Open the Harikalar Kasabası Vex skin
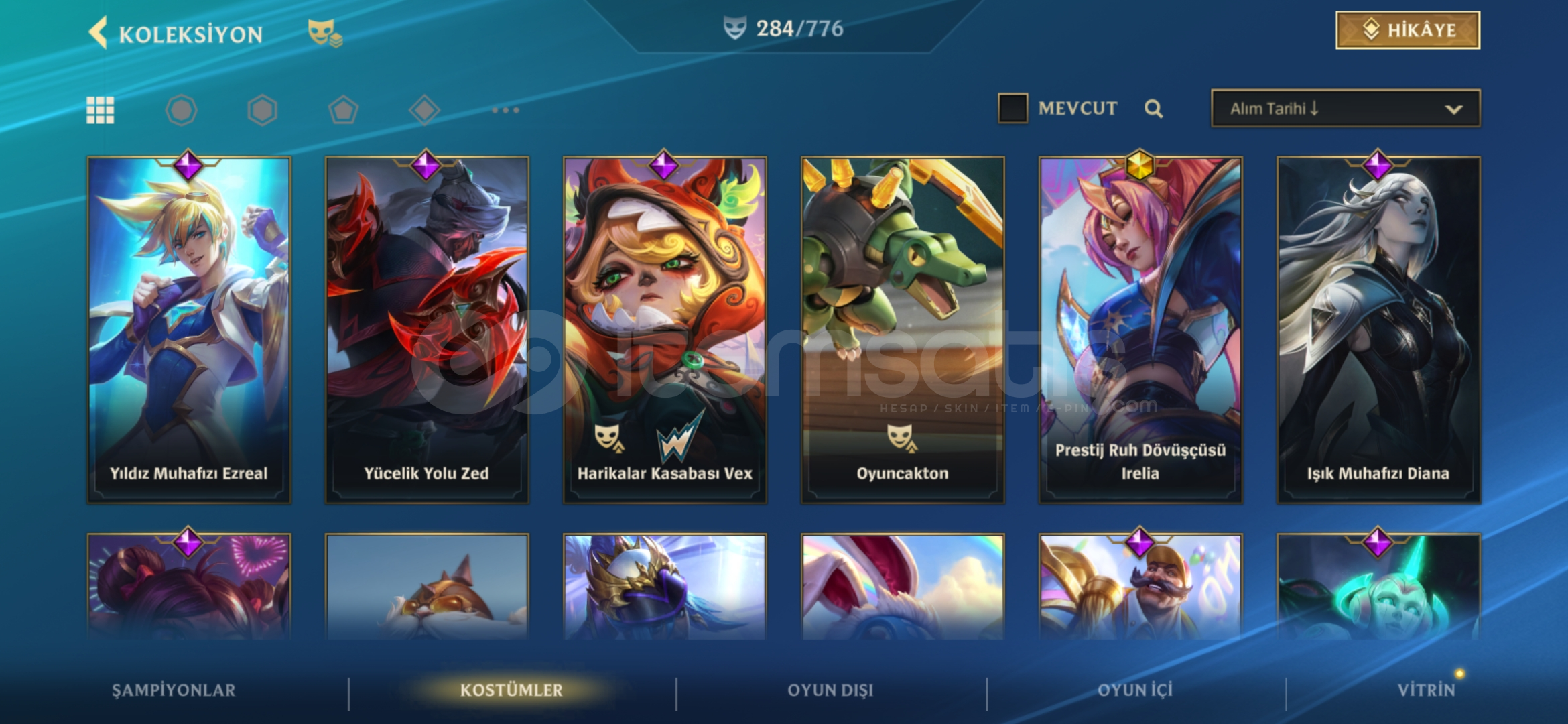Screen dimensions: 1568x724 (665, 330)
